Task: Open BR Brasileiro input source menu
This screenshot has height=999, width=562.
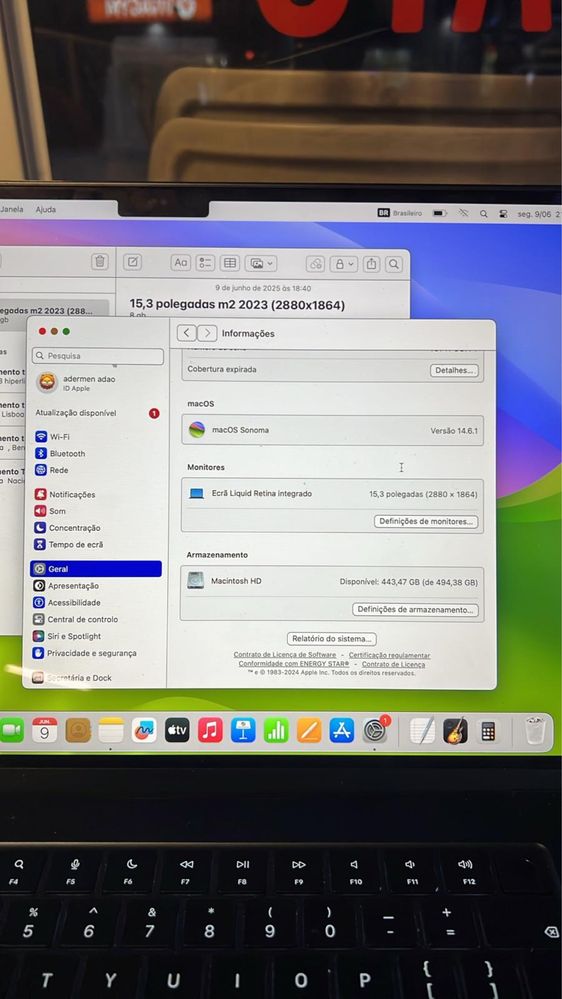Action: coord(400,213)
